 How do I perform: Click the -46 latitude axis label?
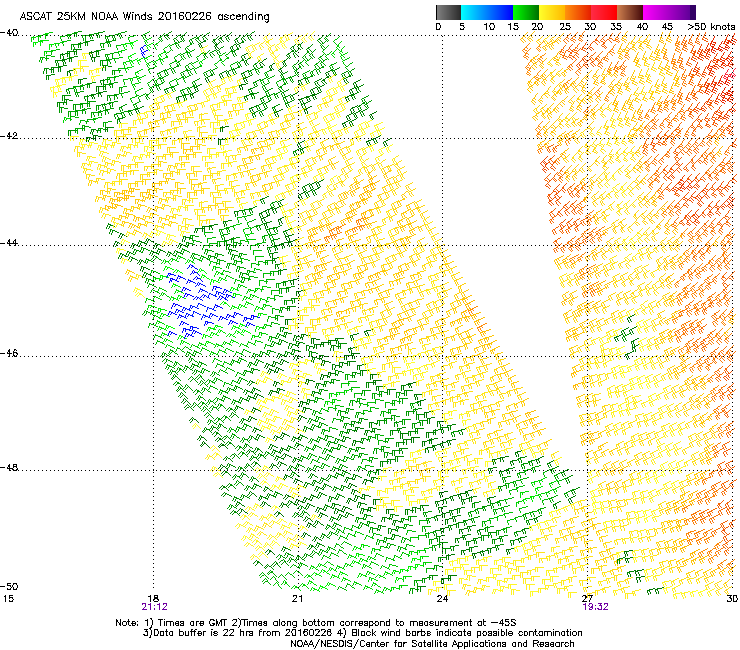(9, 353)
